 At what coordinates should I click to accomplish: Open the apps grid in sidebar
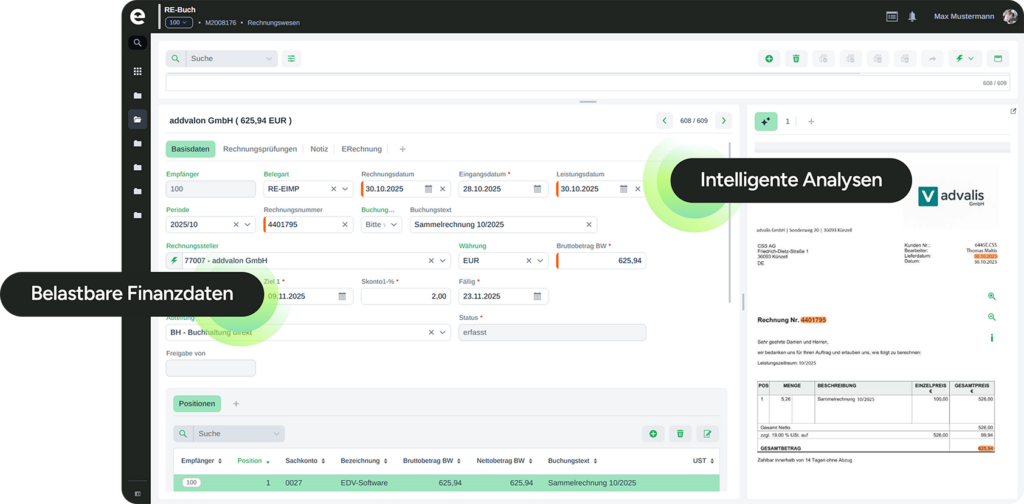pos(137,71)
